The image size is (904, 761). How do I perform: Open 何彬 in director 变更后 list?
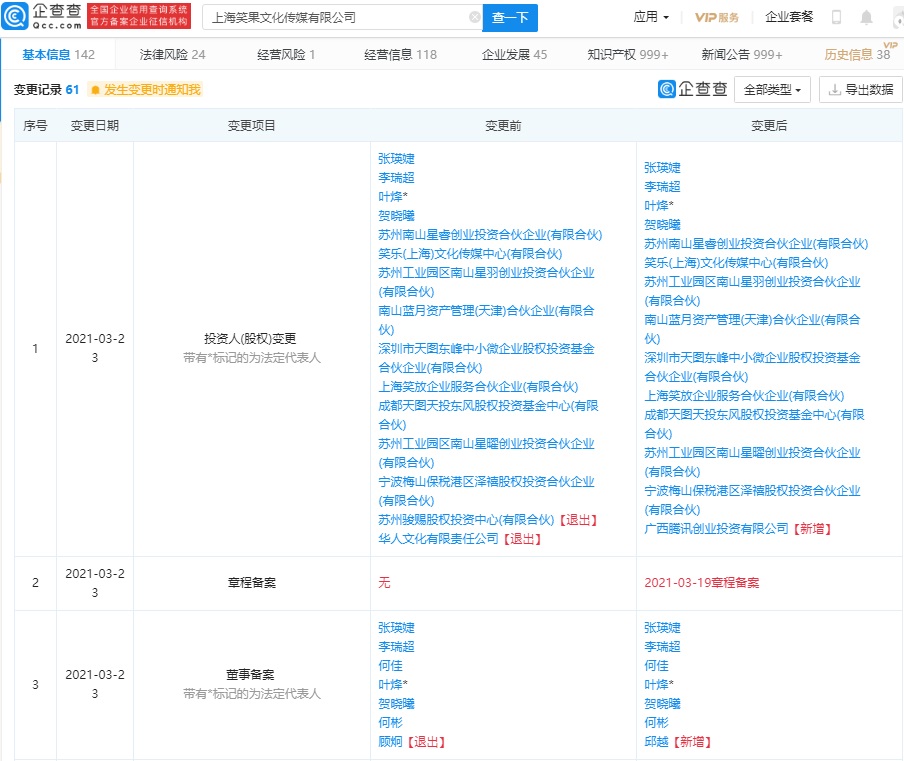click(656, 723)
